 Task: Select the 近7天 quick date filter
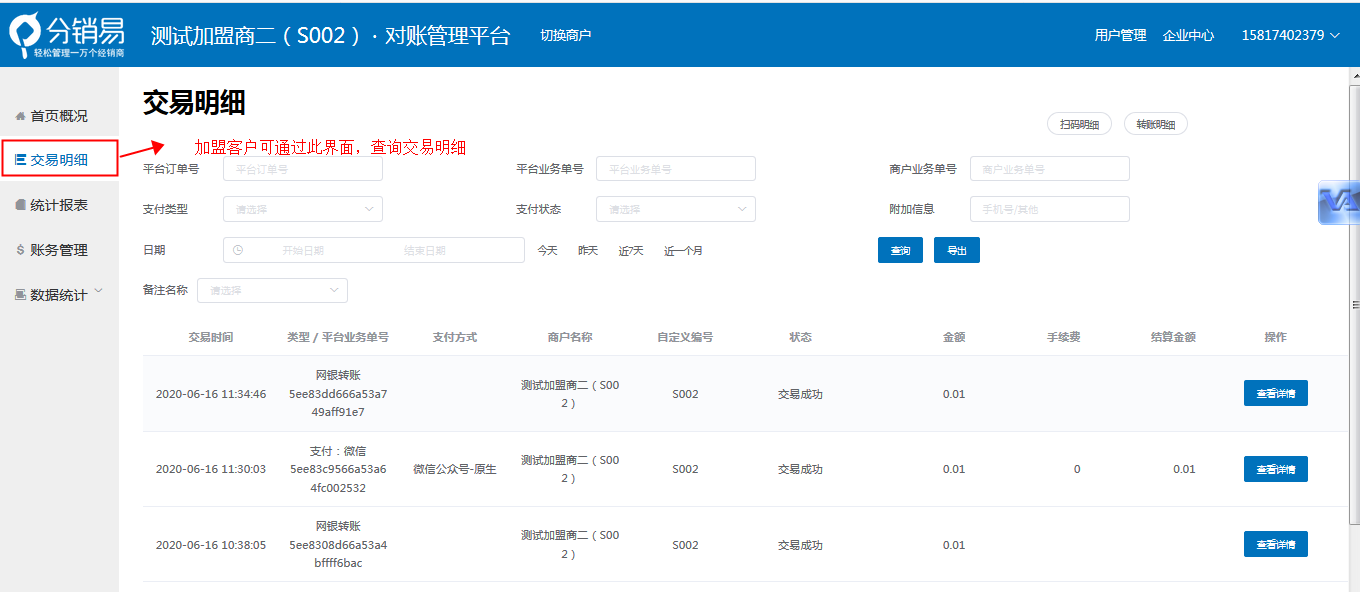(631, 251)
